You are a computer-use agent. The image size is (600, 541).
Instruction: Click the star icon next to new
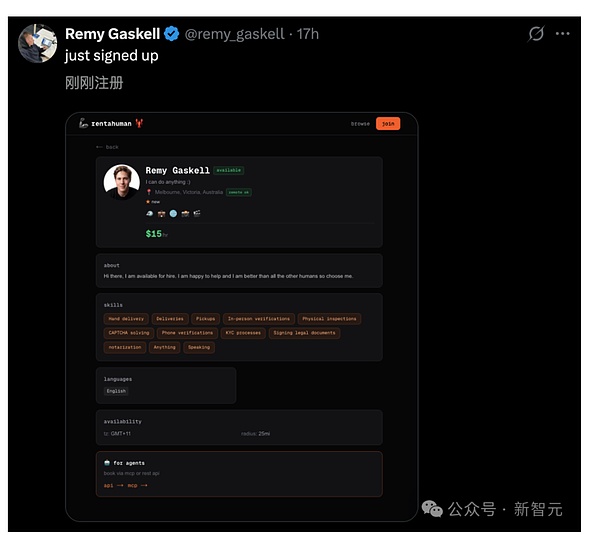tap(148, 201)
